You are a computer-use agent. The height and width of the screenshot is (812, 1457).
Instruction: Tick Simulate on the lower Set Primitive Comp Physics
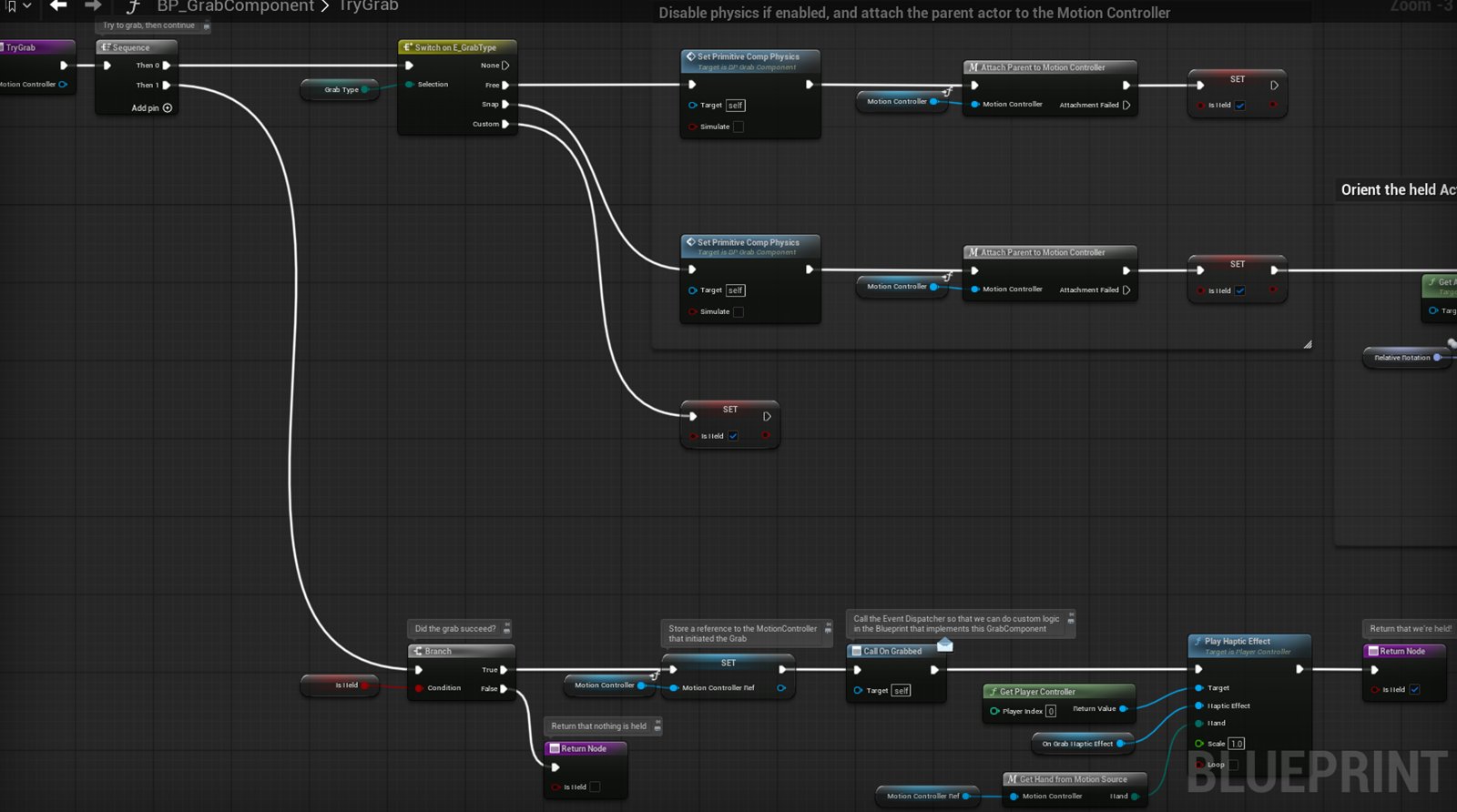[739, 312]
